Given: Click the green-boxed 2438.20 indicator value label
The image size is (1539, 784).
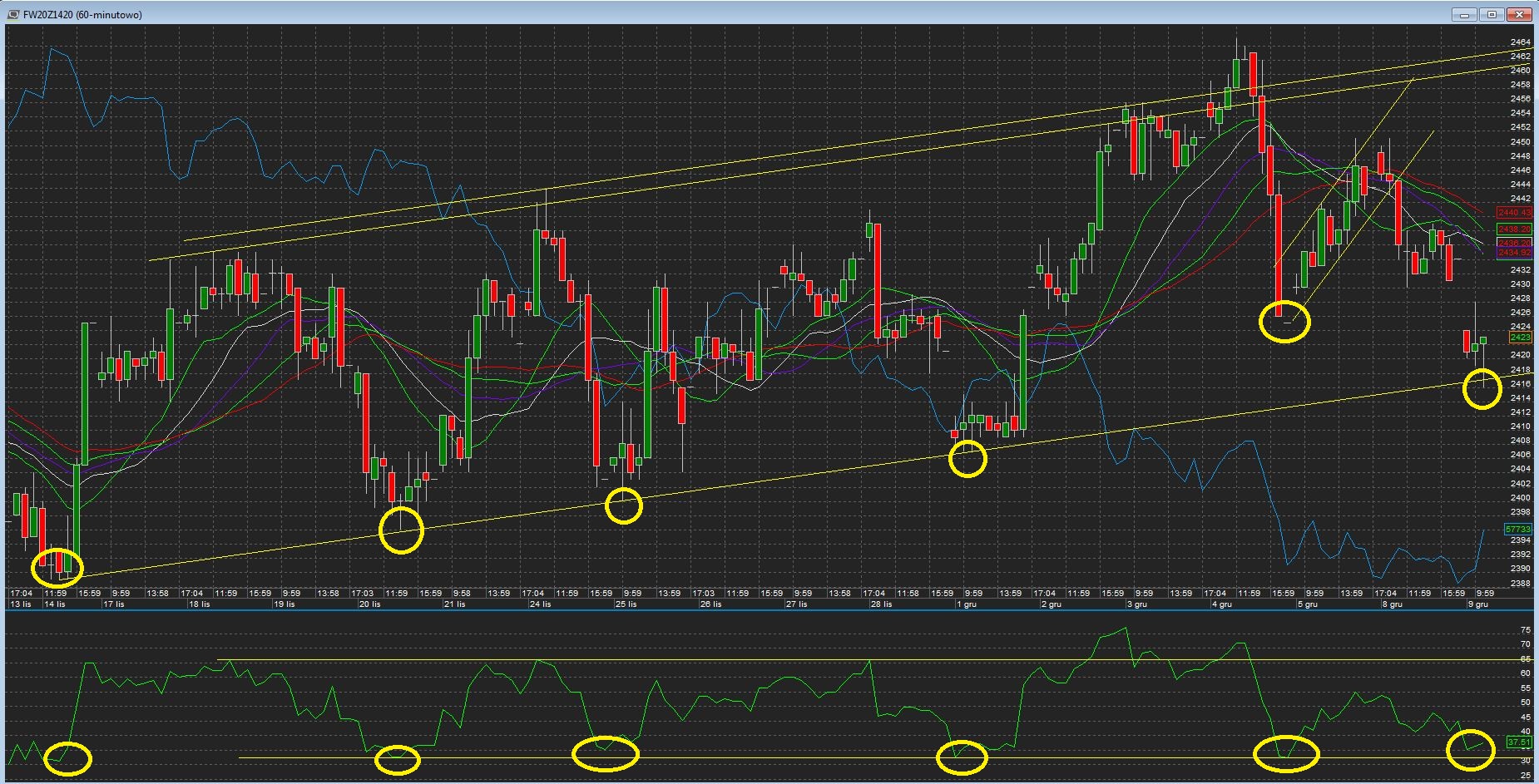Looking at the screenshot, I should (1514, 229).
